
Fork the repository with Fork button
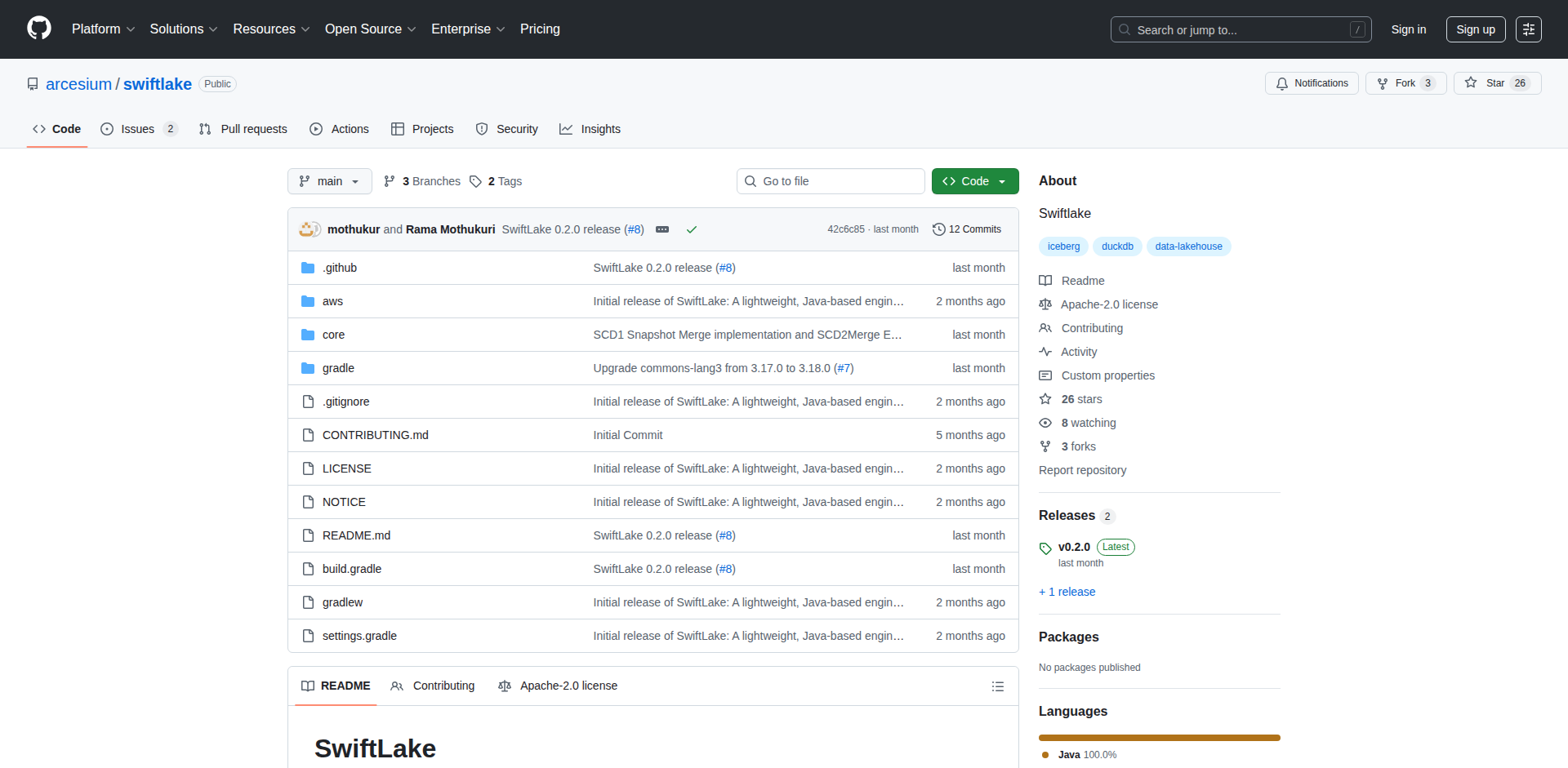pyautogui.click(x=1405, y=83)
